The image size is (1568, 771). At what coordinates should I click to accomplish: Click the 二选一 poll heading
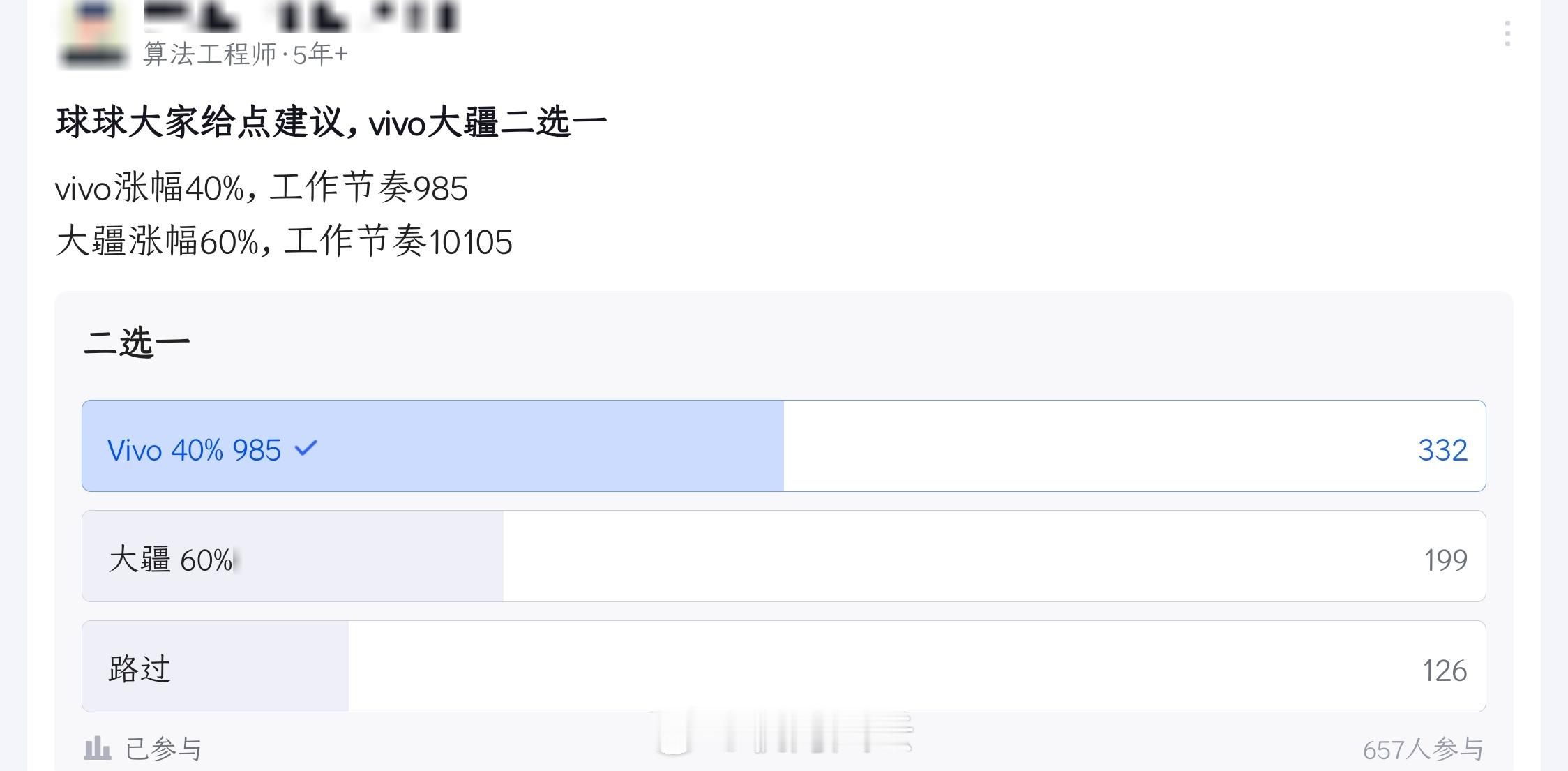point(138,343)
